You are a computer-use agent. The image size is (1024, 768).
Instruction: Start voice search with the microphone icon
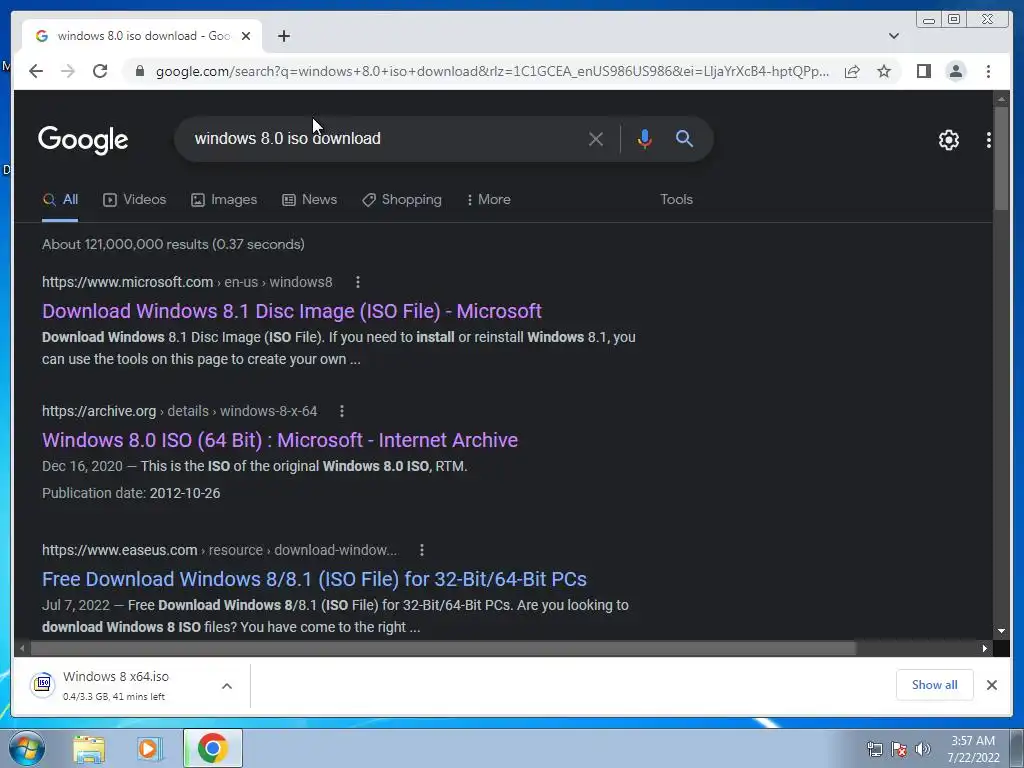645,139
